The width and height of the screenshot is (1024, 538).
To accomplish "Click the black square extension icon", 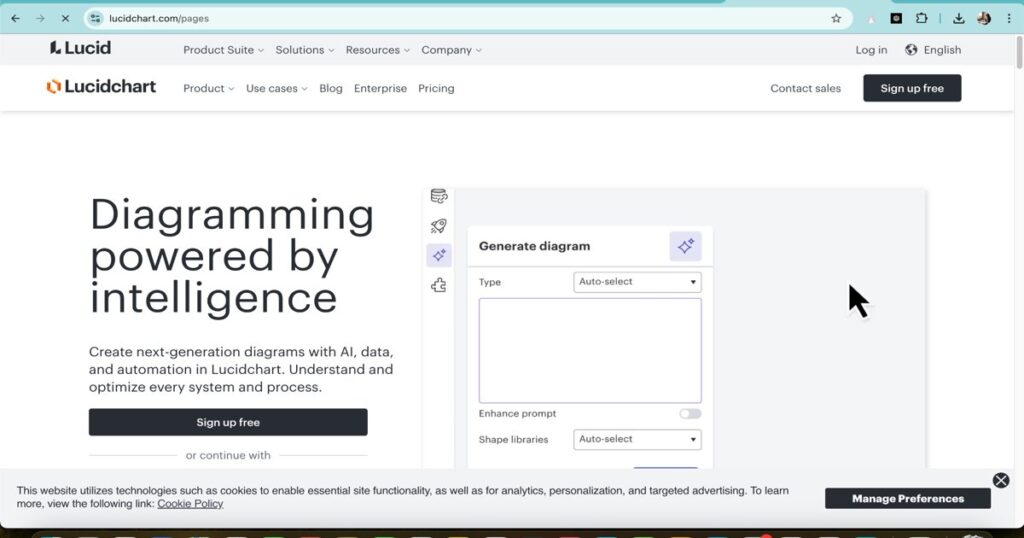I will pos(896,18).
